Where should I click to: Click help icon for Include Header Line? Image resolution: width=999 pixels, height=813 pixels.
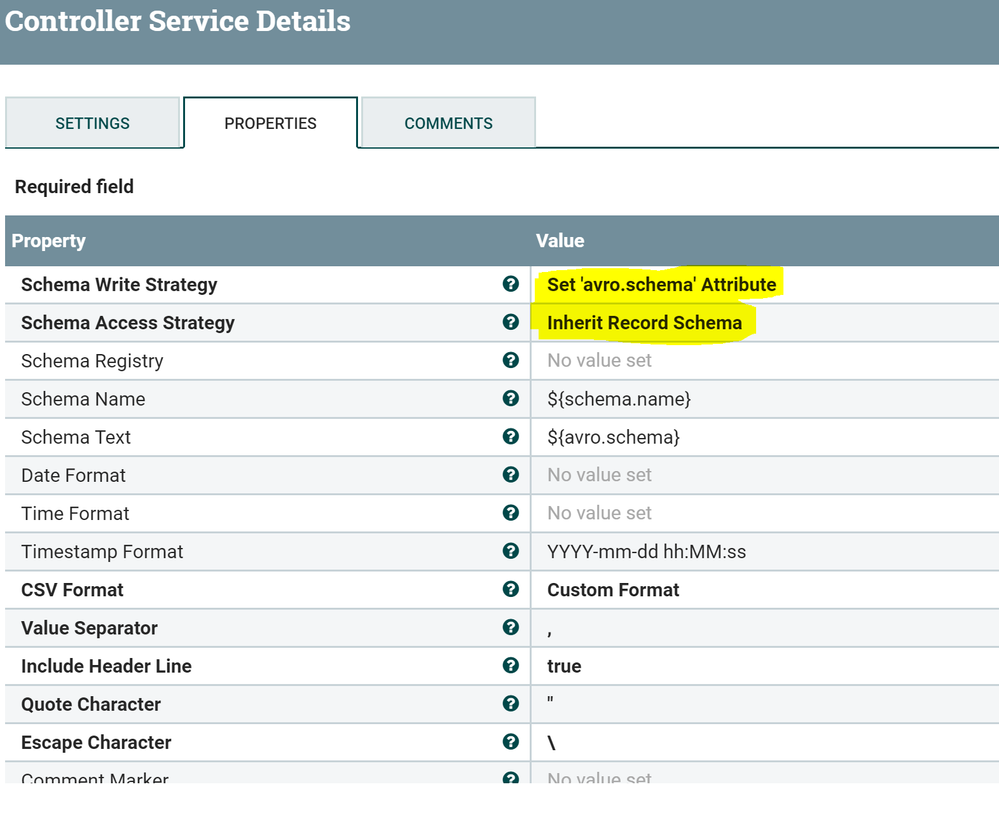(x=511, y=665)
